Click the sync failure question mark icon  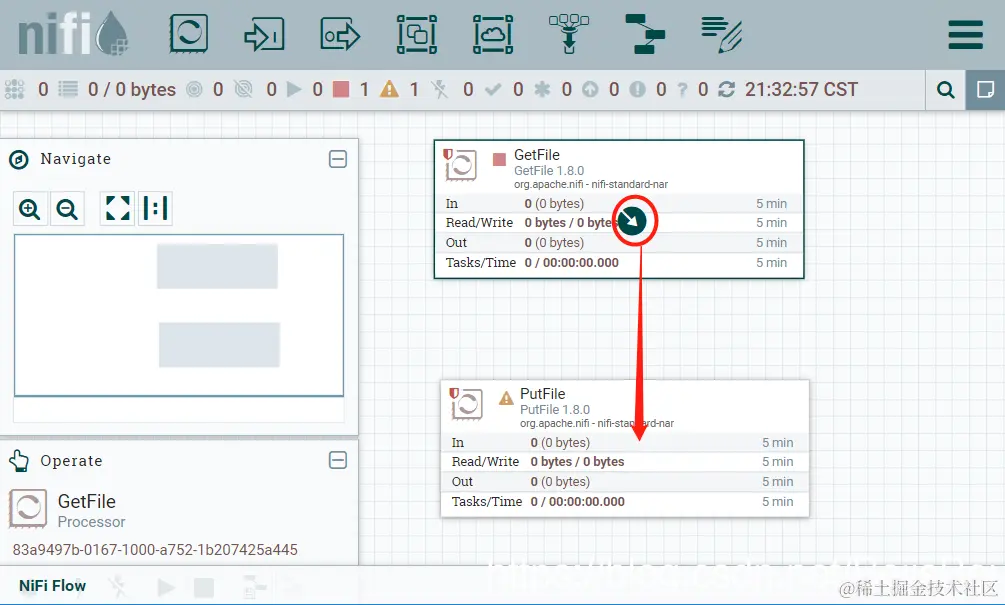click(683, 89)
